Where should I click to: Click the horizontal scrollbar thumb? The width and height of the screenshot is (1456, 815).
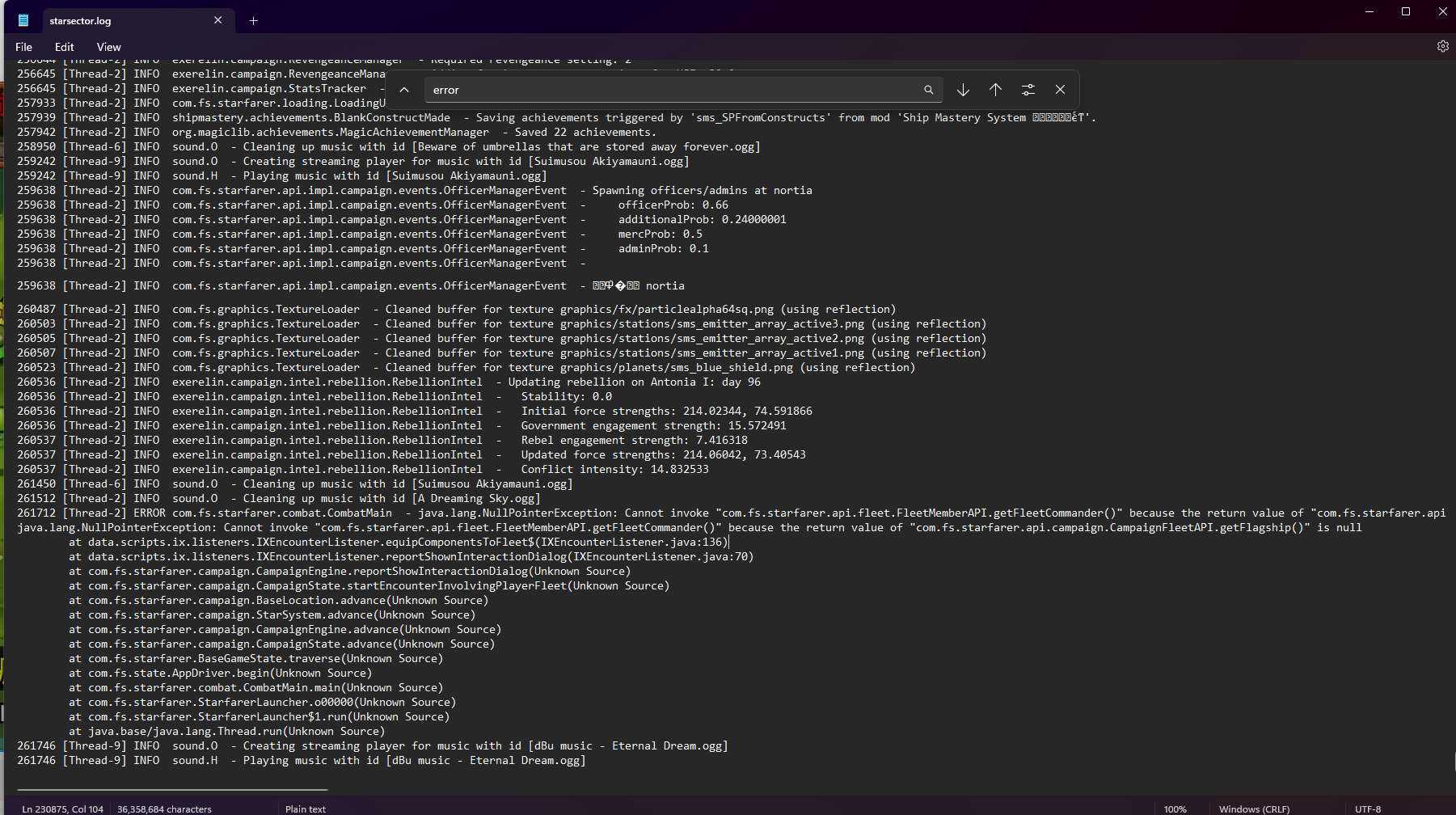[171, 789]
